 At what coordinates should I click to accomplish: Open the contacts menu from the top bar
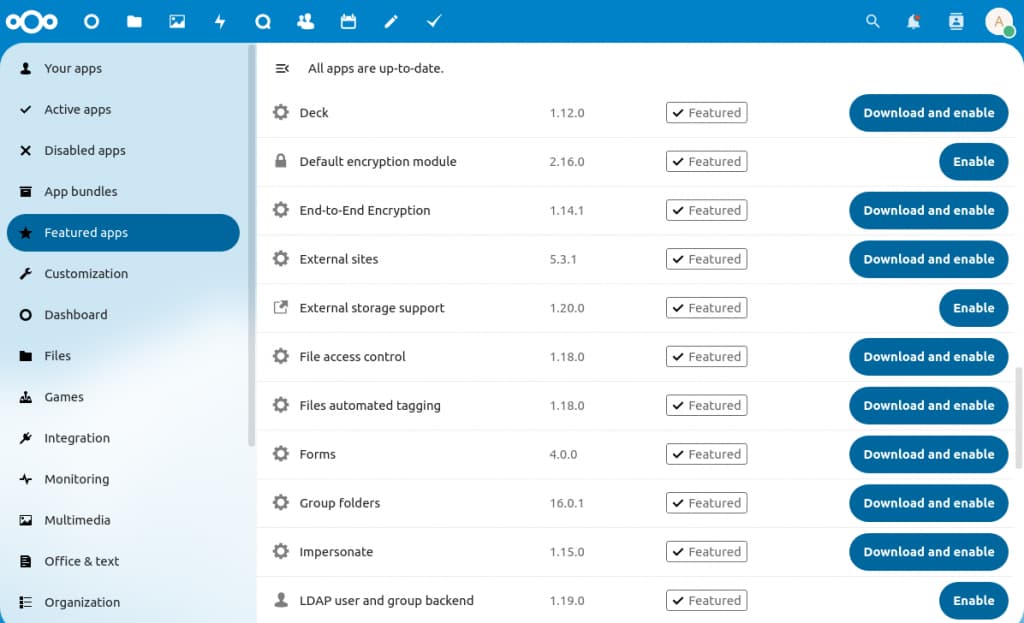[955, 21]
